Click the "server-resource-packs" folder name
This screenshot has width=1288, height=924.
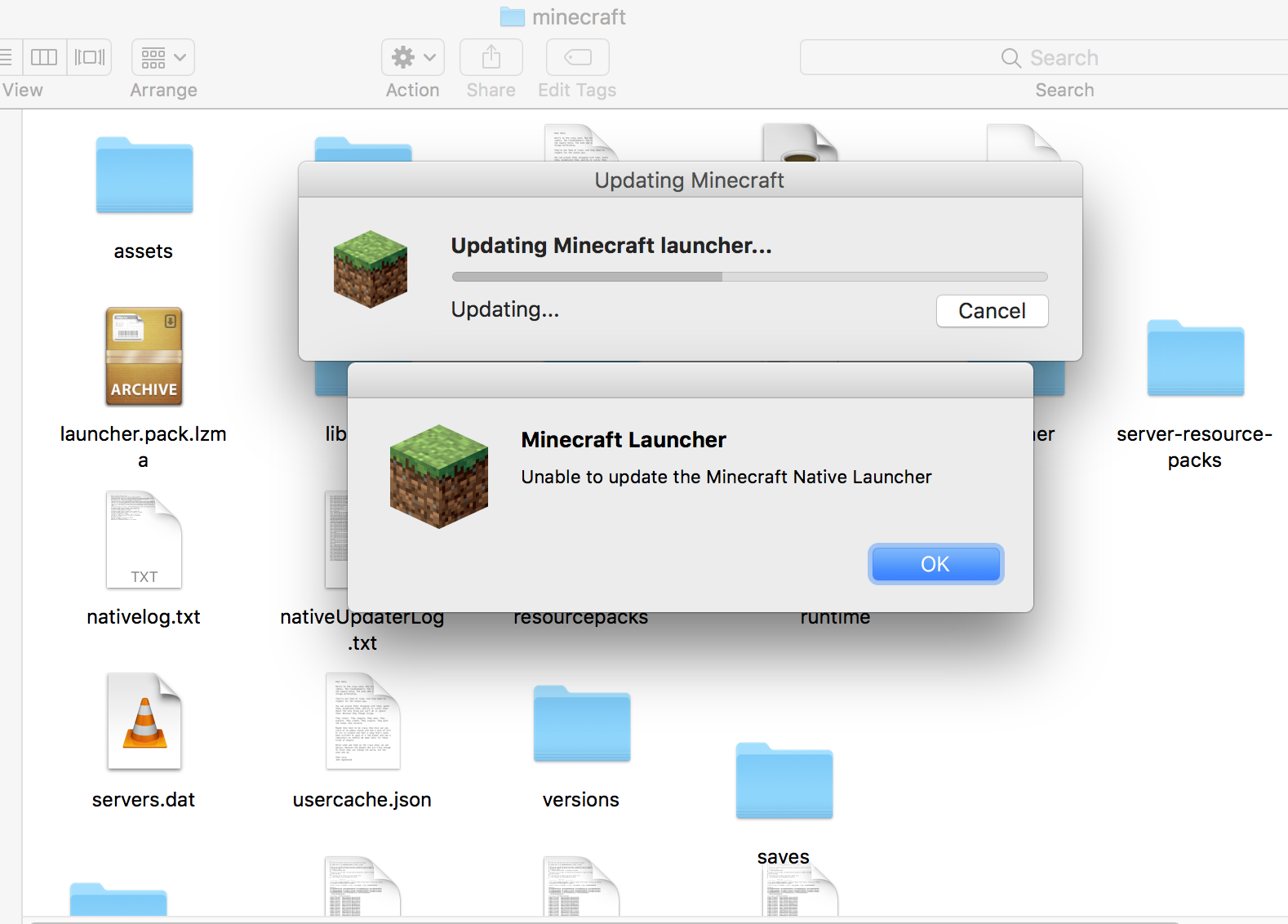pyautogui.click(x=1195, y=447)
